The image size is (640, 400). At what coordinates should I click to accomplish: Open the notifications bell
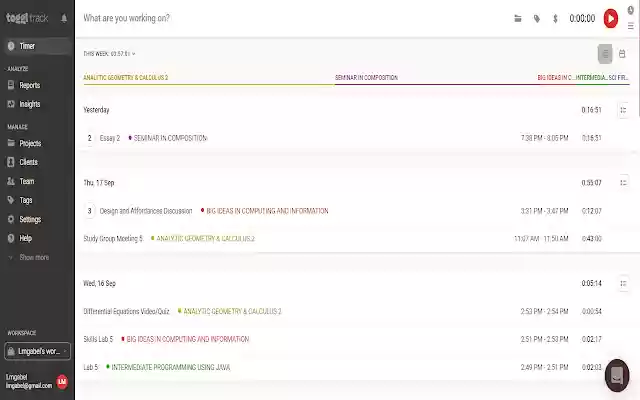(64, 18)
